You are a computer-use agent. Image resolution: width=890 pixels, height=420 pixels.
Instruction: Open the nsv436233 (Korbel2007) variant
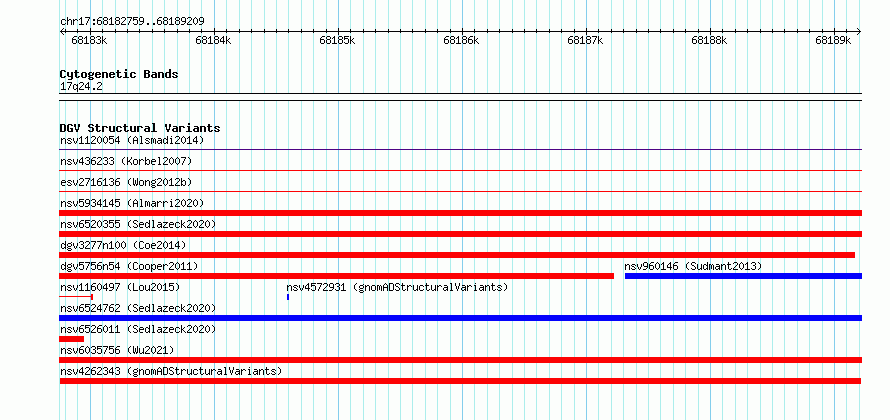(x=126, y=161)
